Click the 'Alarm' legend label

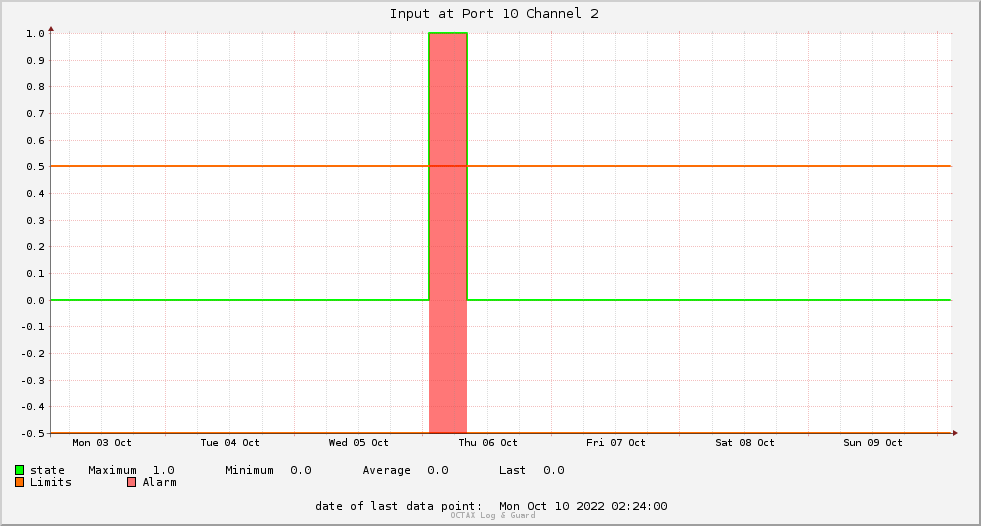160,482
